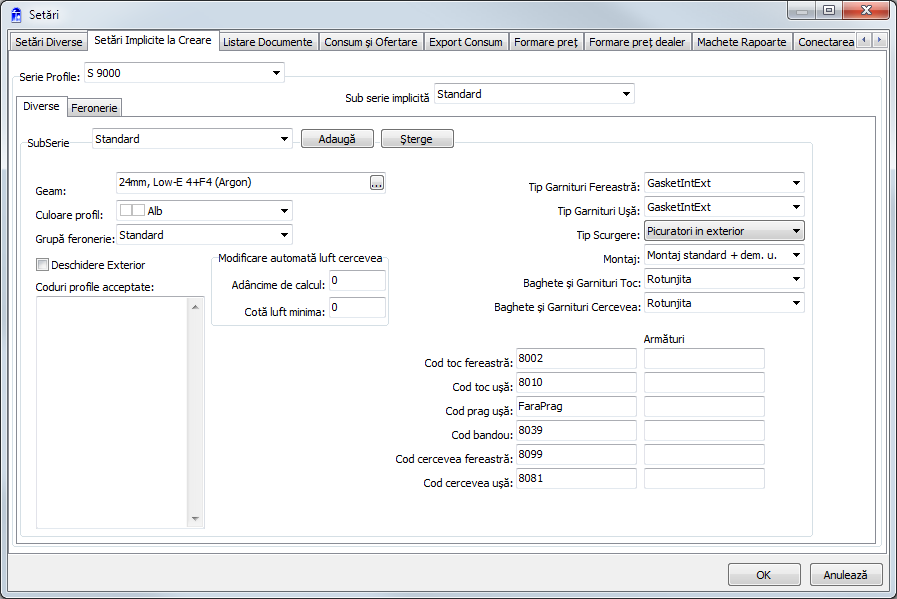The image size is (897, 599).
Task: Click the Adâncime de calcul input field
Action: 357,281
